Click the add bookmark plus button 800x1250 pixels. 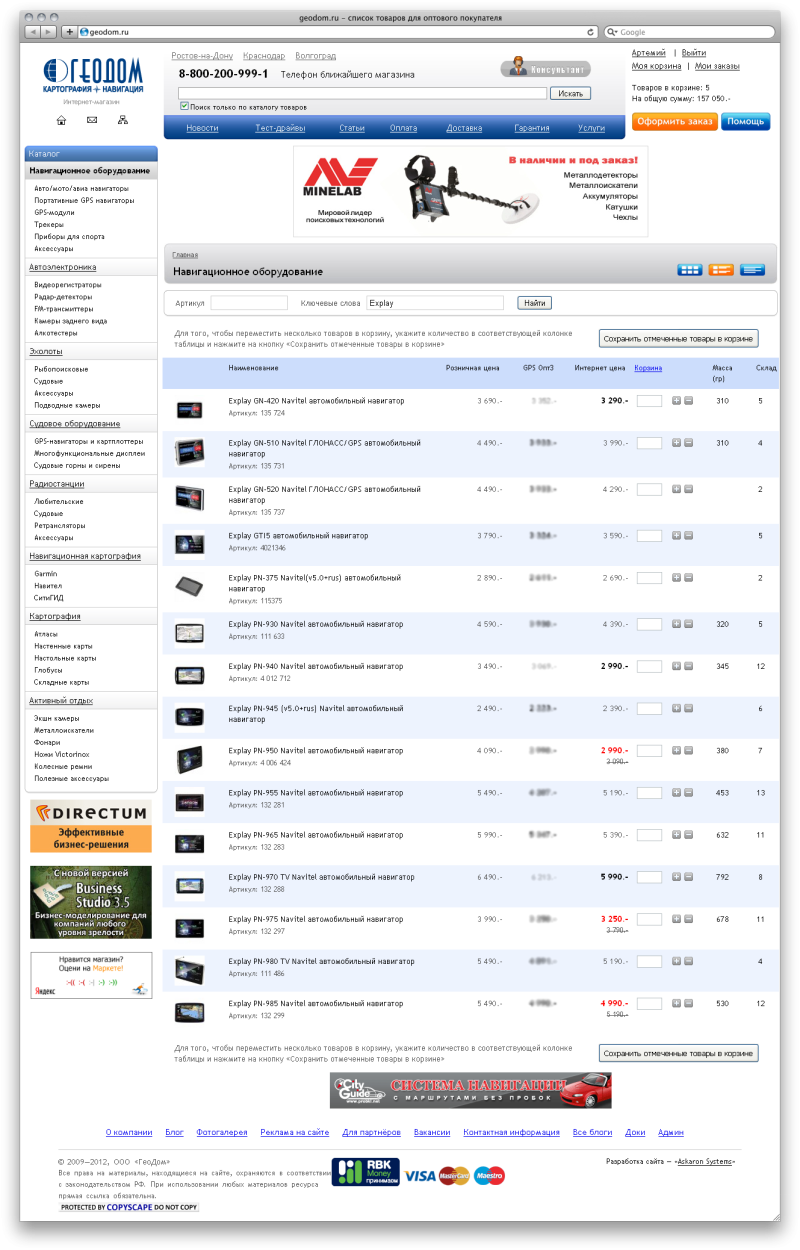69,32
